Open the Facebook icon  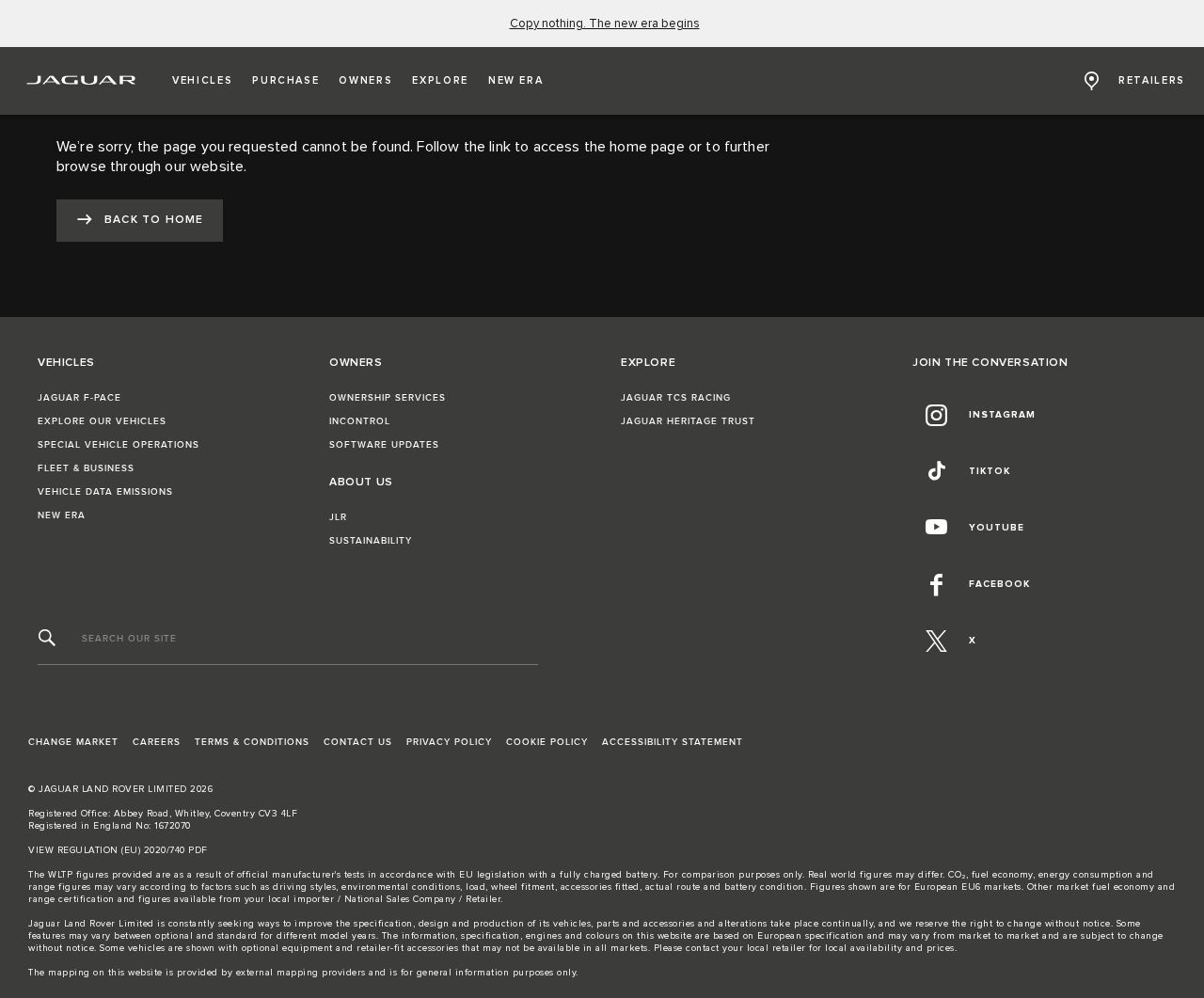tap(936, 584)
